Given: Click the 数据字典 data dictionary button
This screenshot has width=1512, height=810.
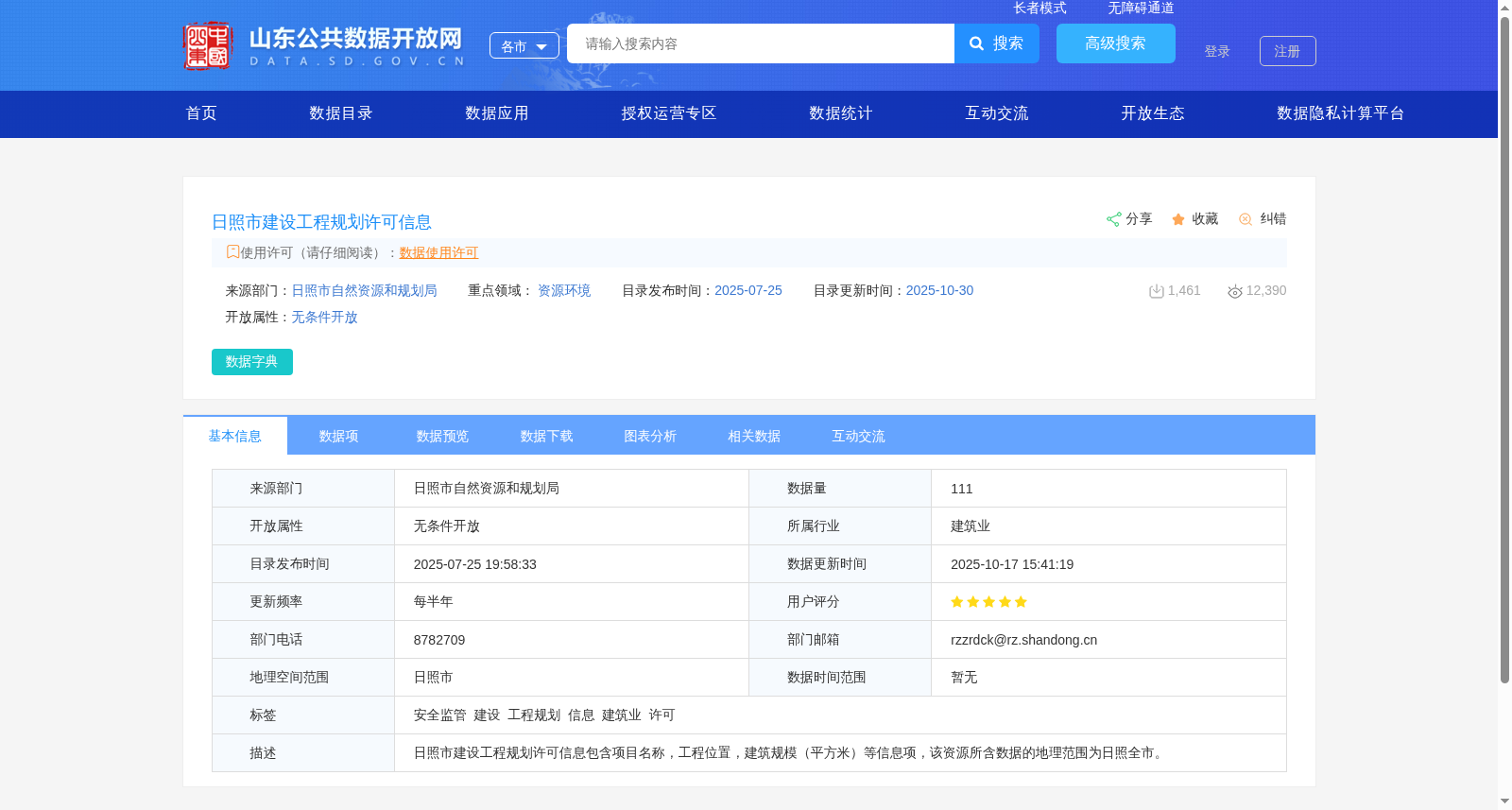Looking at the screenshot, I should tap(252, 362).
